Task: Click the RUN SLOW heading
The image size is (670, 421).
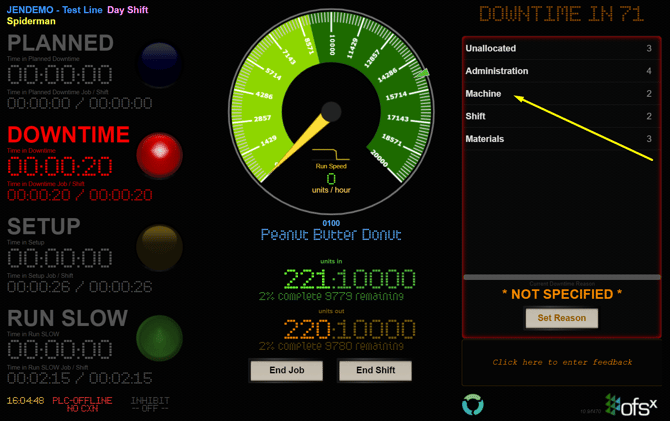Action: point(68,318)
